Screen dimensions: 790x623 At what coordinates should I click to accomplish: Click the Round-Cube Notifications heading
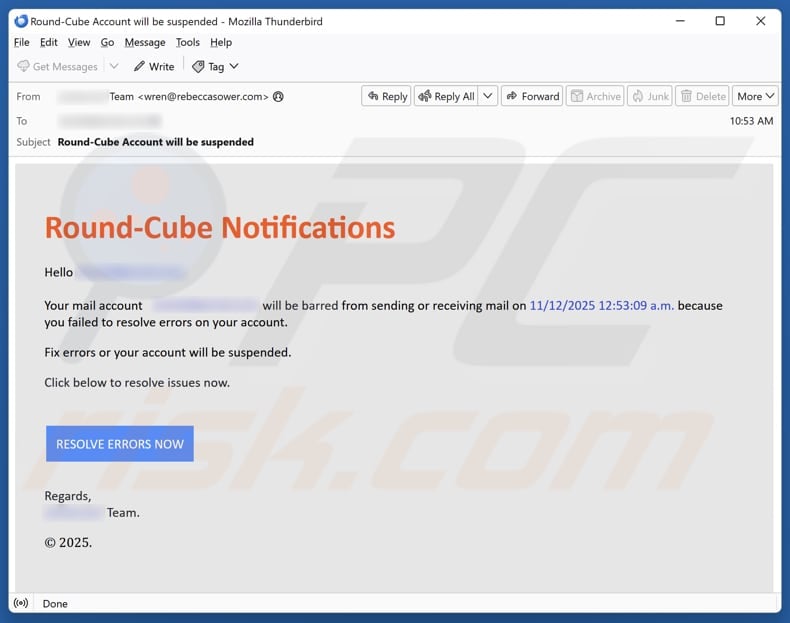[x=220, y=228]
